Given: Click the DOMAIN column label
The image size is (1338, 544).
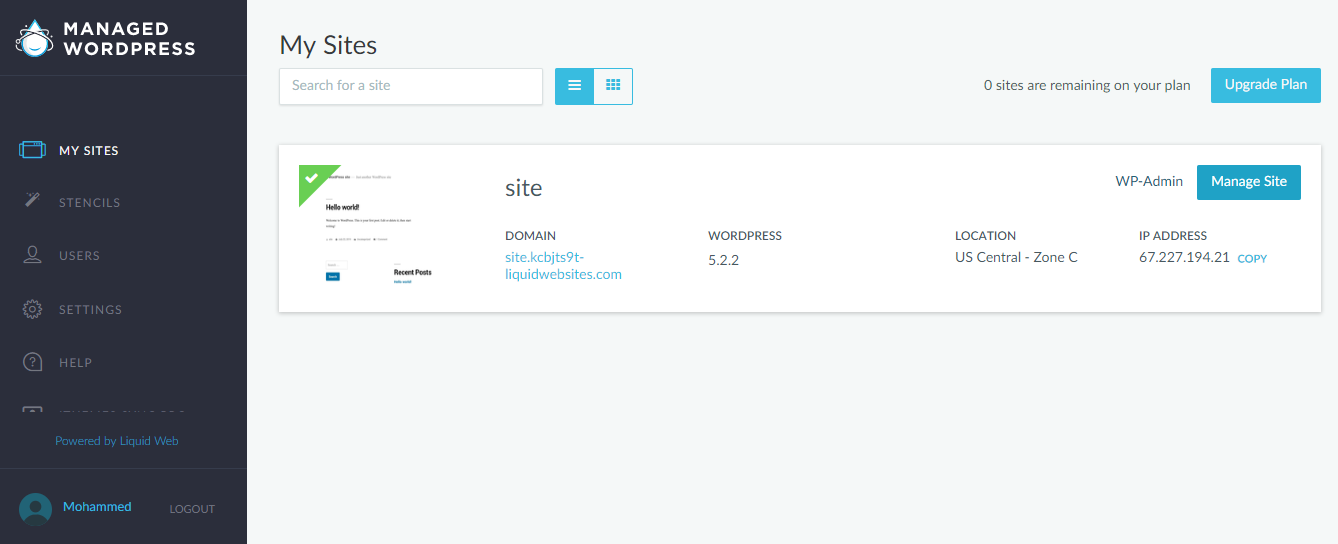Looking at the screenshot, I should [x=531, y=236].
